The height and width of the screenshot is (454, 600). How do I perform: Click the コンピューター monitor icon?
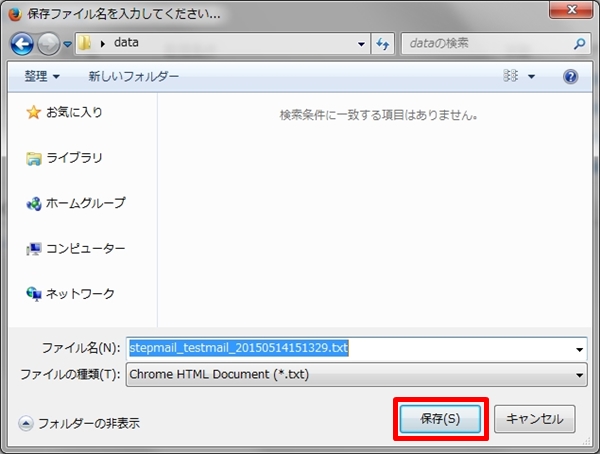point(34,249)
